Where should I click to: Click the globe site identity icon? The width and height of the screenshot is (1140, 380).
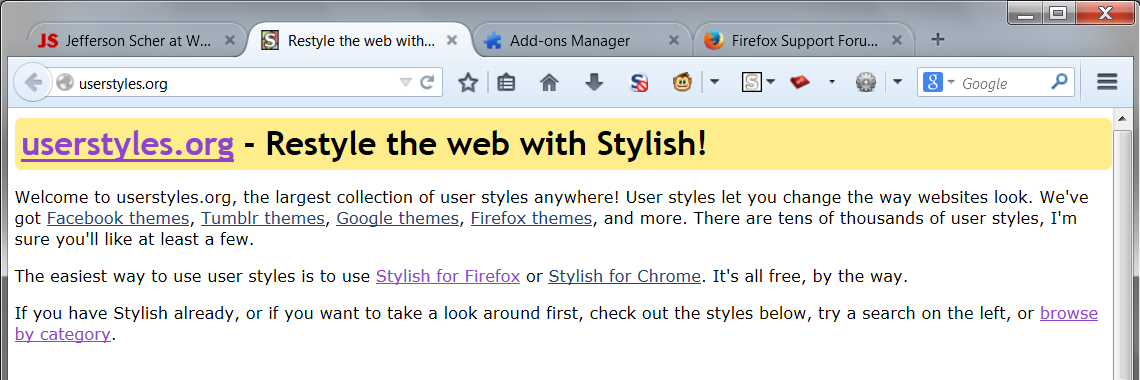point(65,83)
